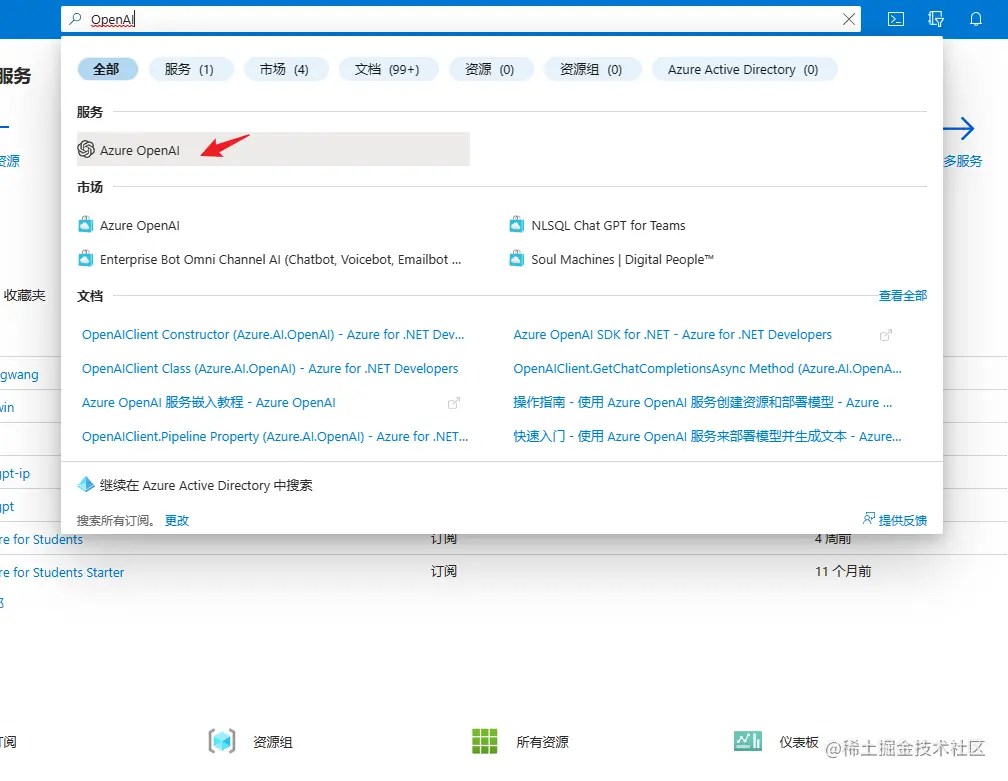Select the 资源组 (0) filter tab
This screenshot has width=1008, height=781.
[591, 69]
